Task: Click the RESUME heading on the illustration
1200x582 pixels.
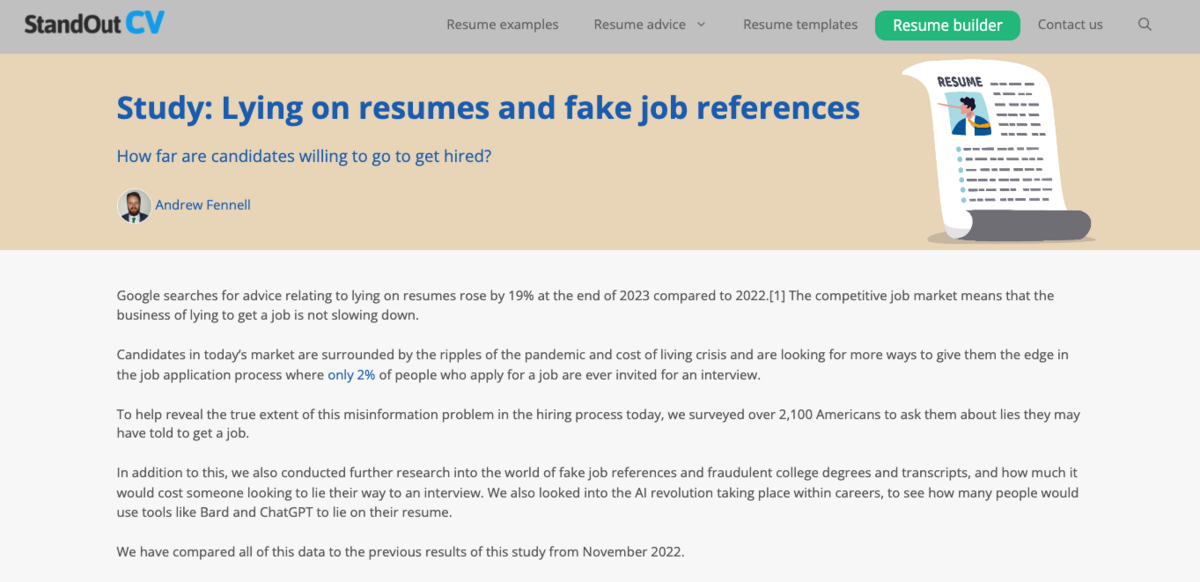Action: pos(960,82)
